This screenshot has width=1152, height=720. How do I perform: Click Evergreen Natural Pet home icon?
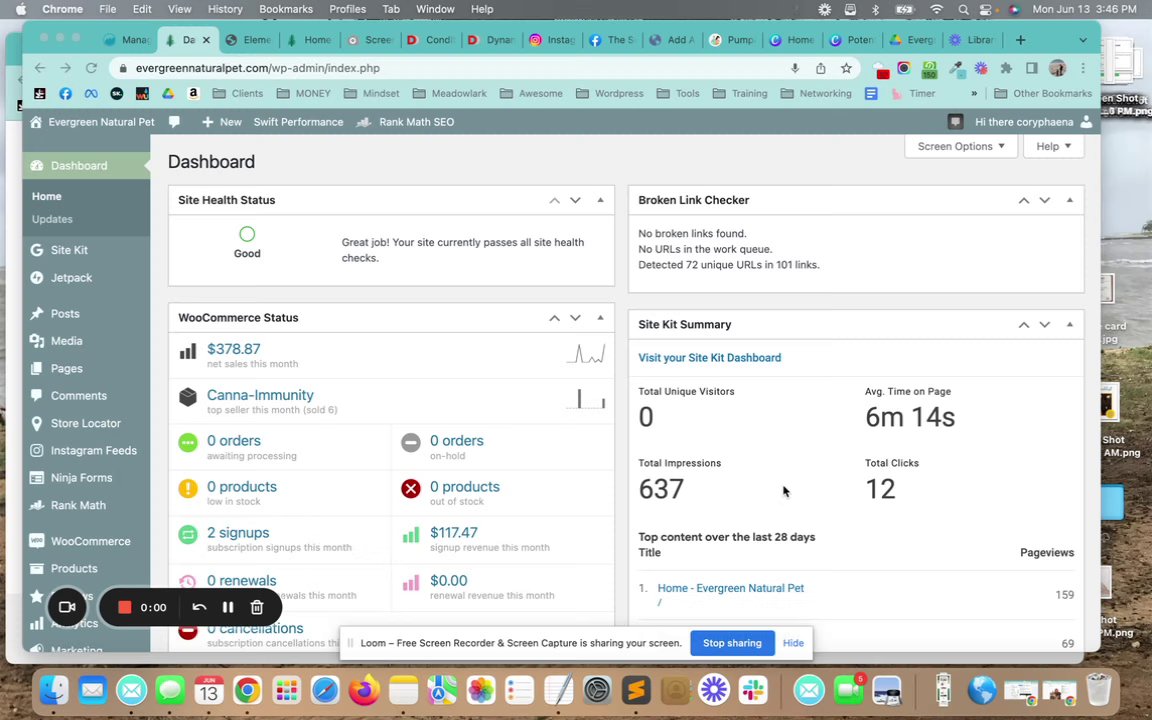(x=36, y=122)
